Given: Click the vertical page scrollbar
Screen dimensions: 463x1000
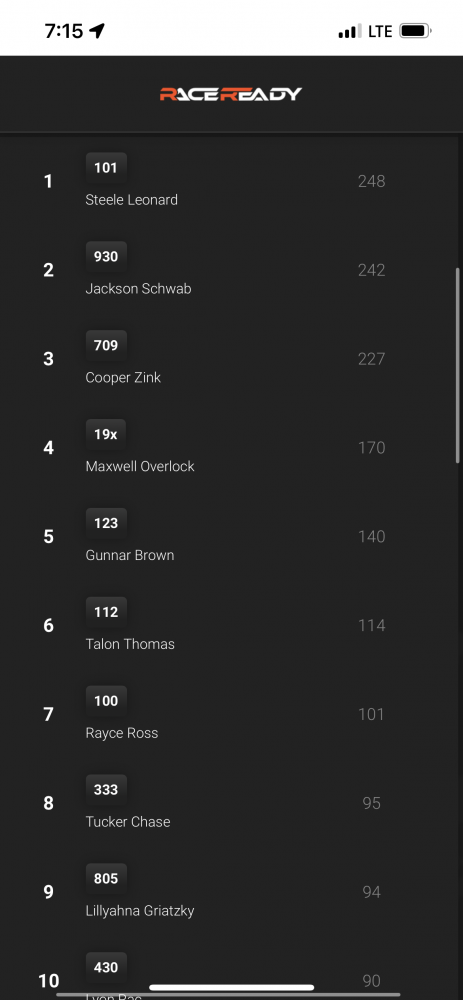Looking at the screenshot, I should click(x=457, y=365).
